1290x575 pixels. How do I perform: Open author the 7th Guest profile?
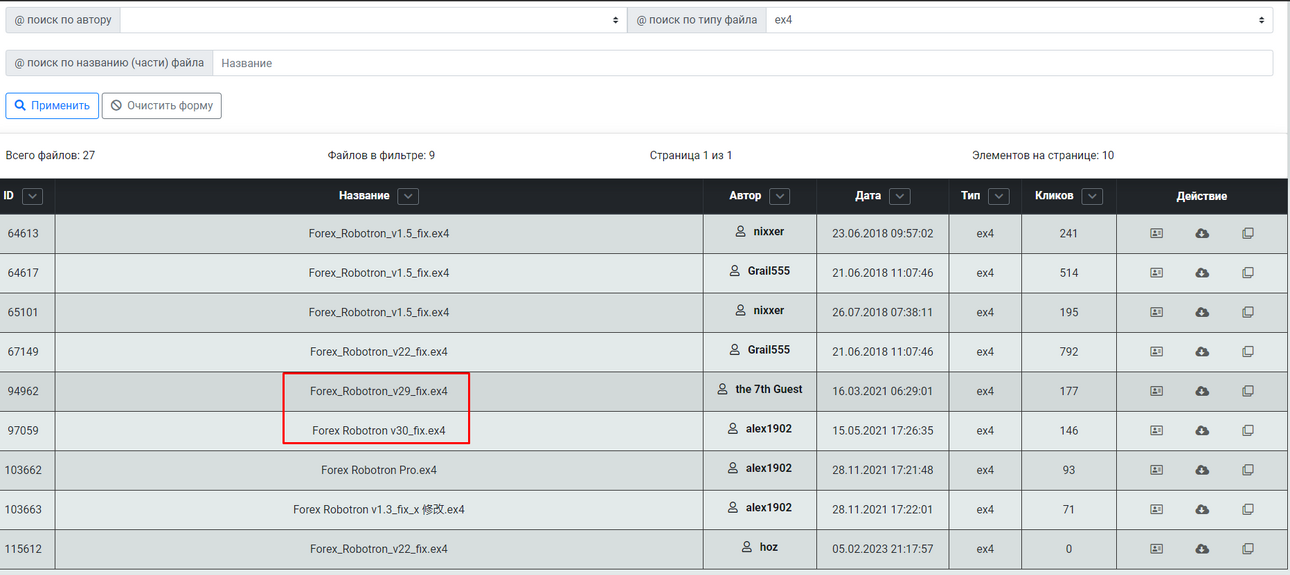(768, 389)
